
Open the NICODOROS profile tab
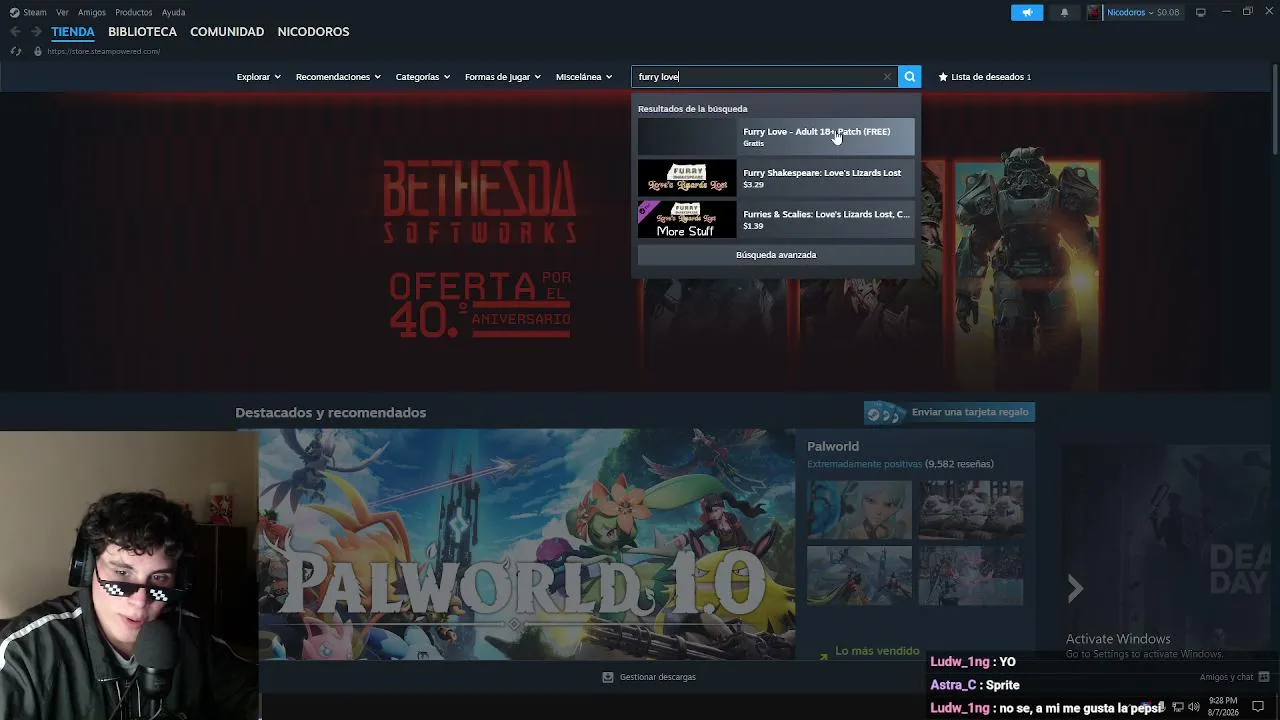tap(313, 32)
